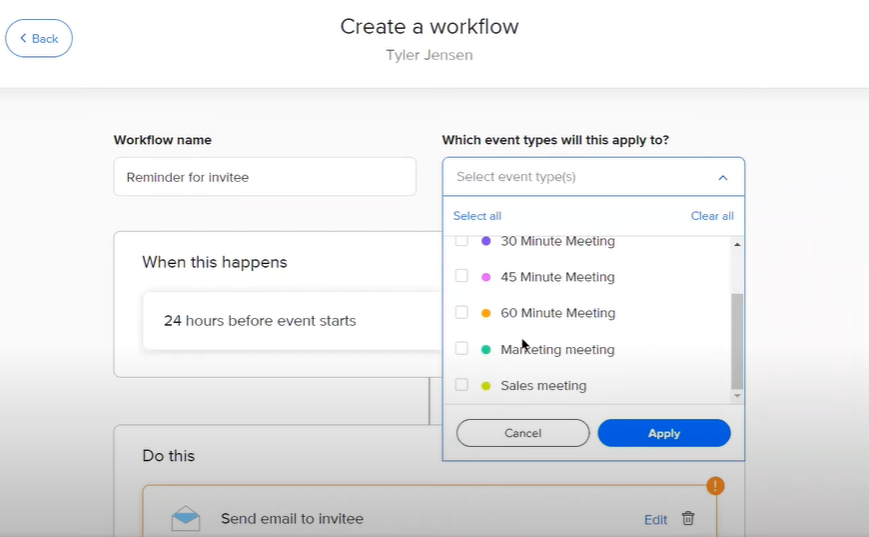This screenshot has width=869, height=537.
Task: Click the Sales meeting label
Action: [x=543, y=385]
